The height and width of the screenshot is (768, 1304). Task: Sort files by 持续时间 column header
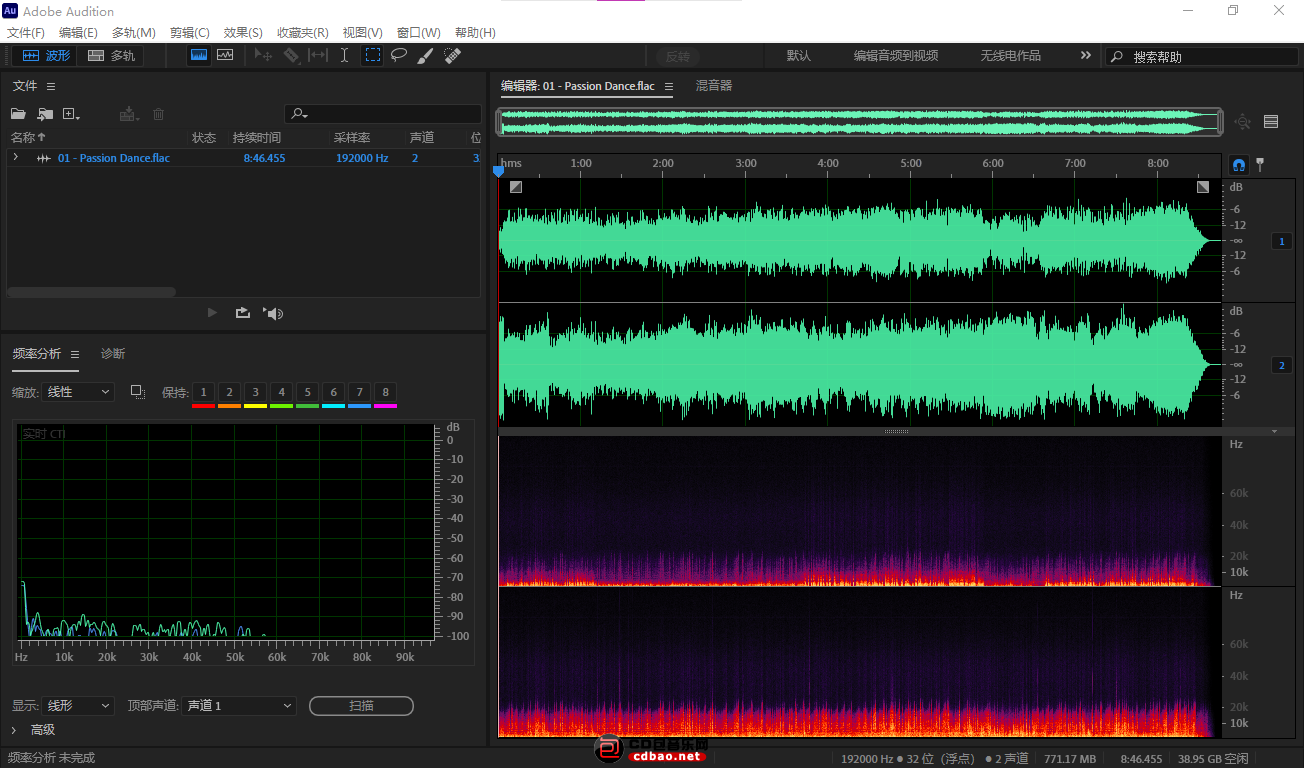coord(257,137)
